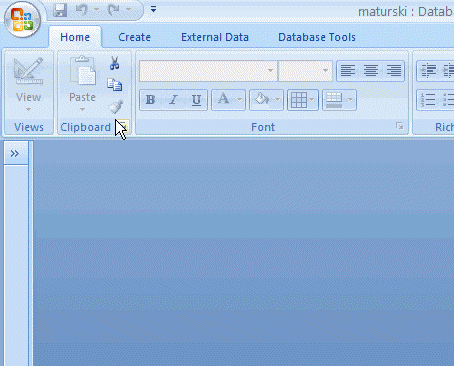The width and height of the screenshot is (454, 366).
Task: Click the Office button logo
Action: 22,19
